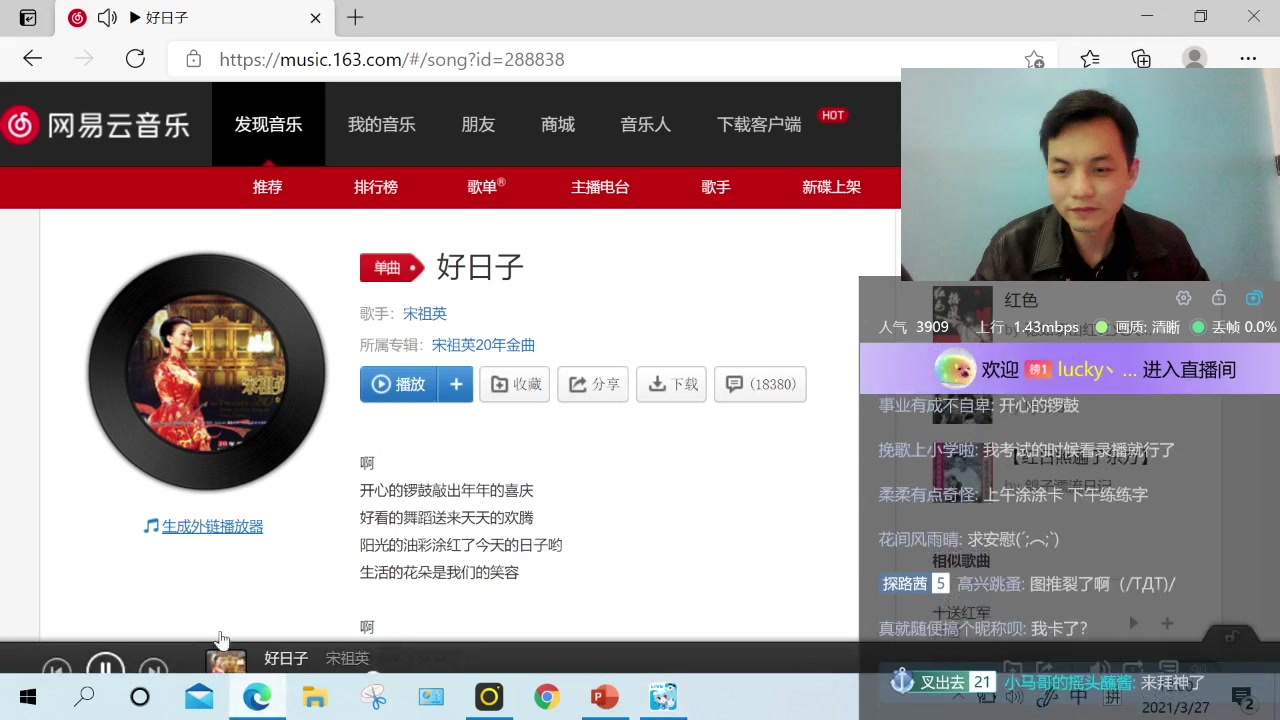This screenshot has height=720, width=1280.
Task: Open the 我的音乐 tab
Action: tap(381, 124)
